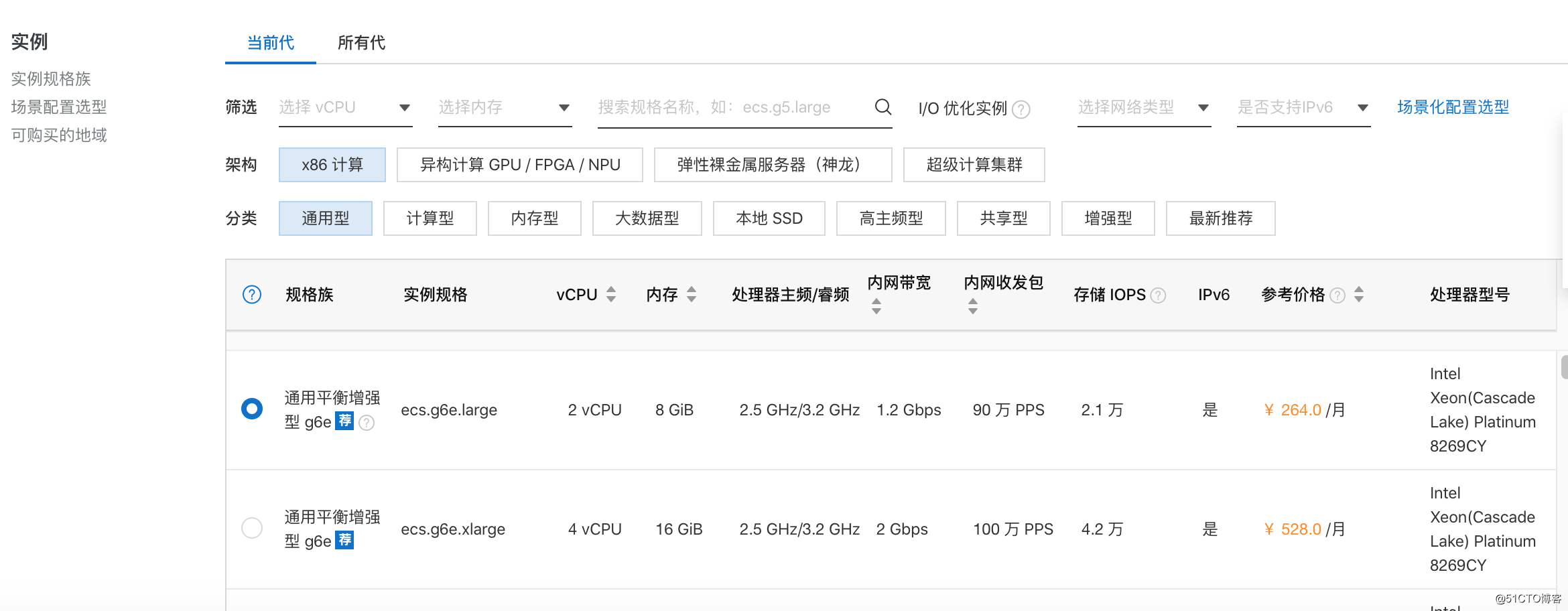Go to 场景配置选型 in sidebar
Viewport: 1568px width, 611px height.
(59, 107)
